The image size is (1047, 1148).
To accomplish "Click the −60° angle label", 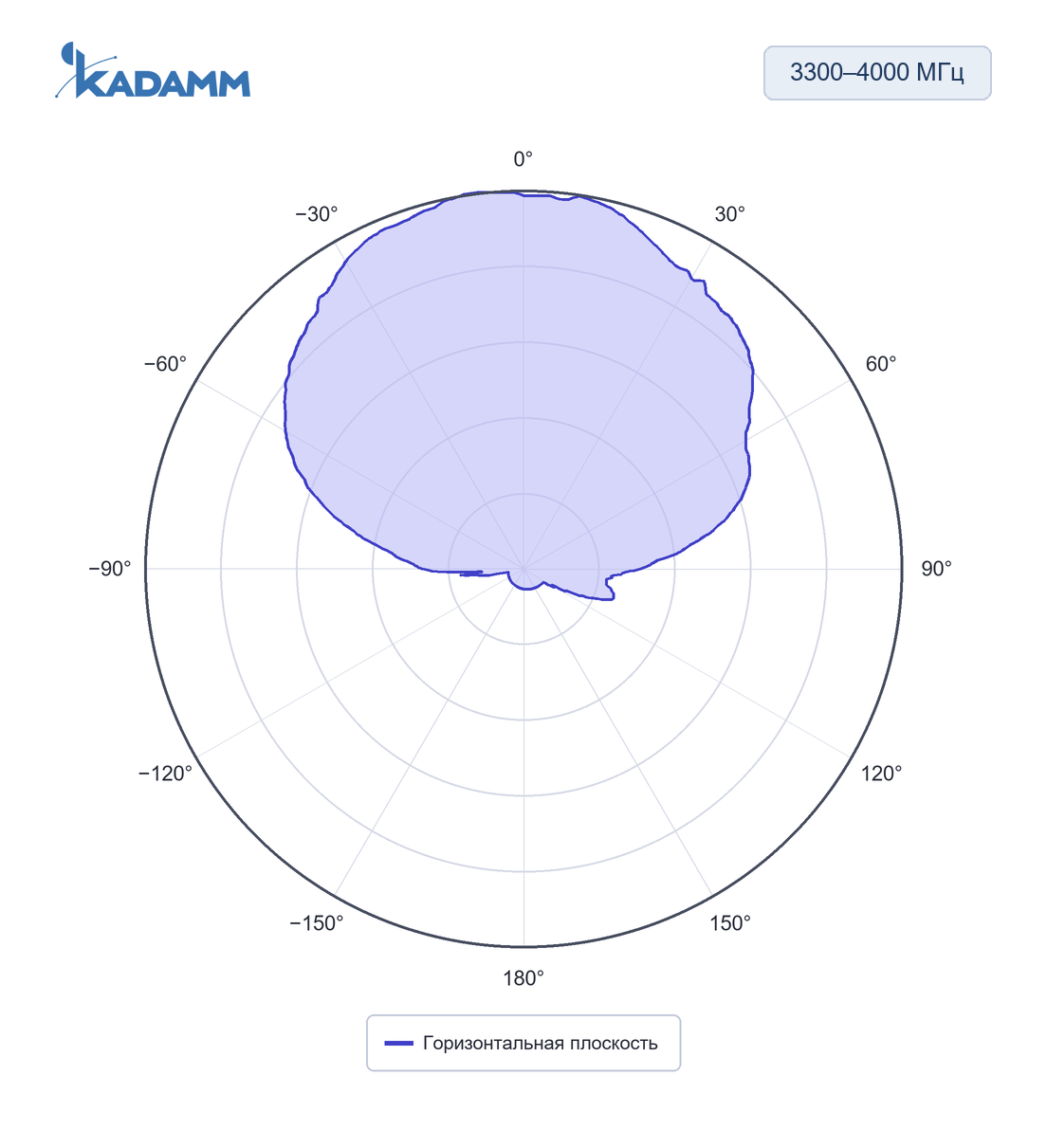I will [x=165, y=364].
